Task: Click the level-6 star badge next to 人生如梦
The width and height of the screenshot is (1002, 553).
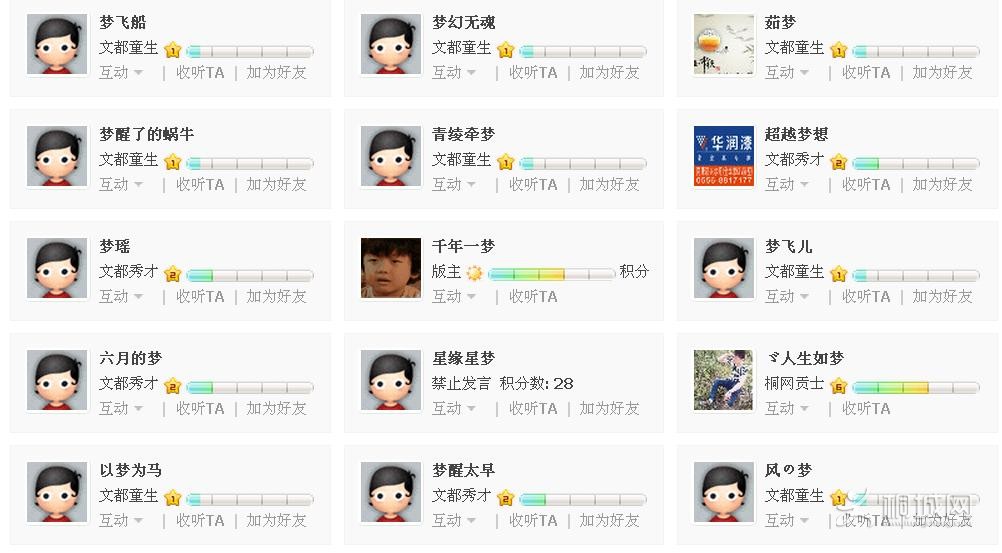Action: (838, 386)
